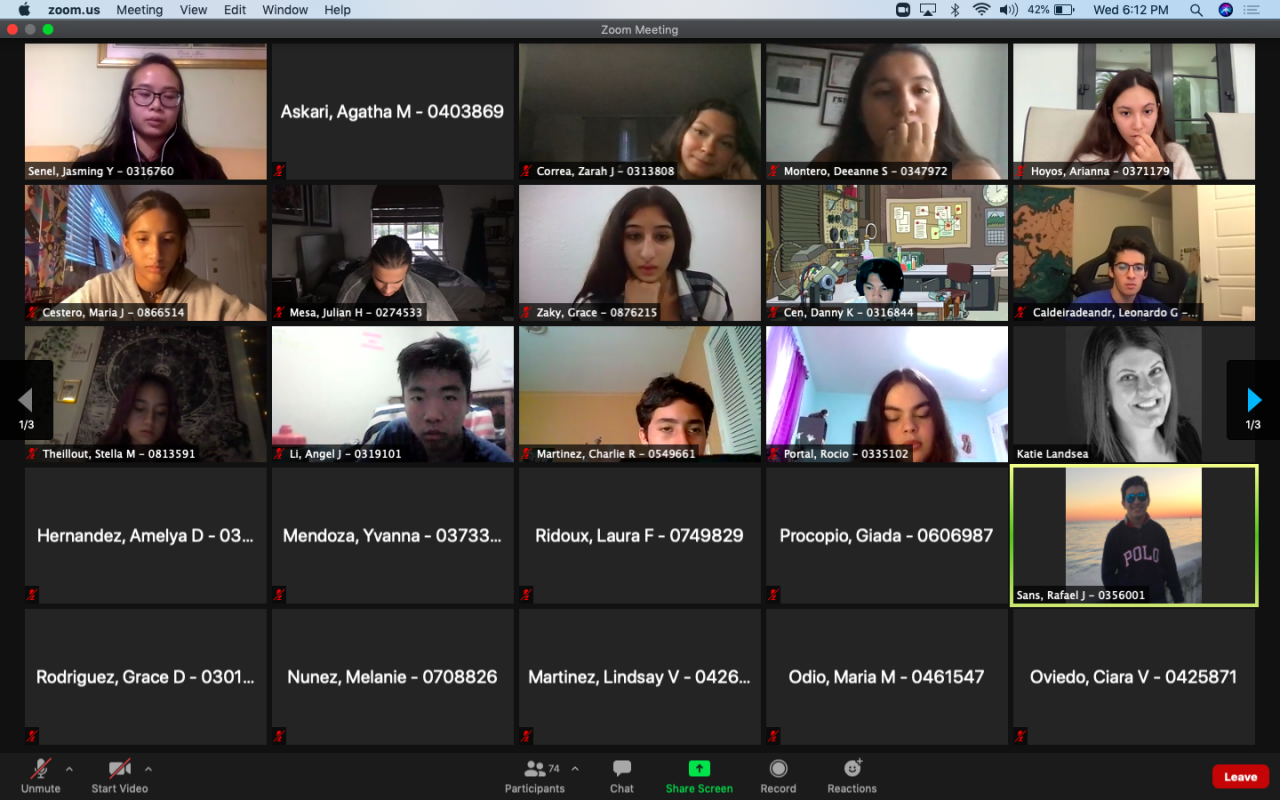Screen dimensions: 1280x800
Task: Select Cestero, Maria J video tile
Action: pos(146,253)
